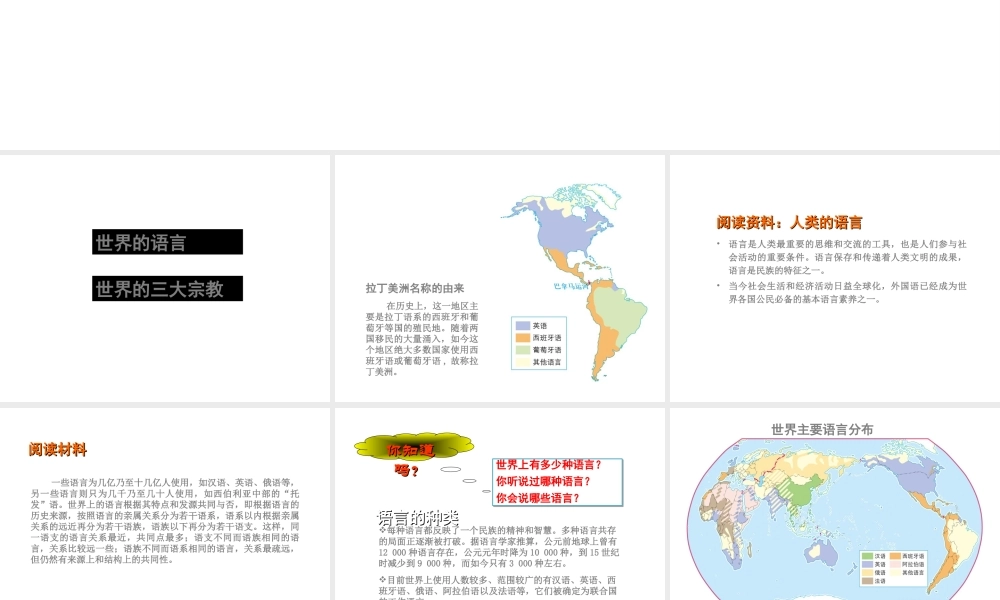Click the pale yellow 其他语言 swatch in the Americas legend
The width and height of the screenshot is (1000, 600).
(x=523, y=362)
